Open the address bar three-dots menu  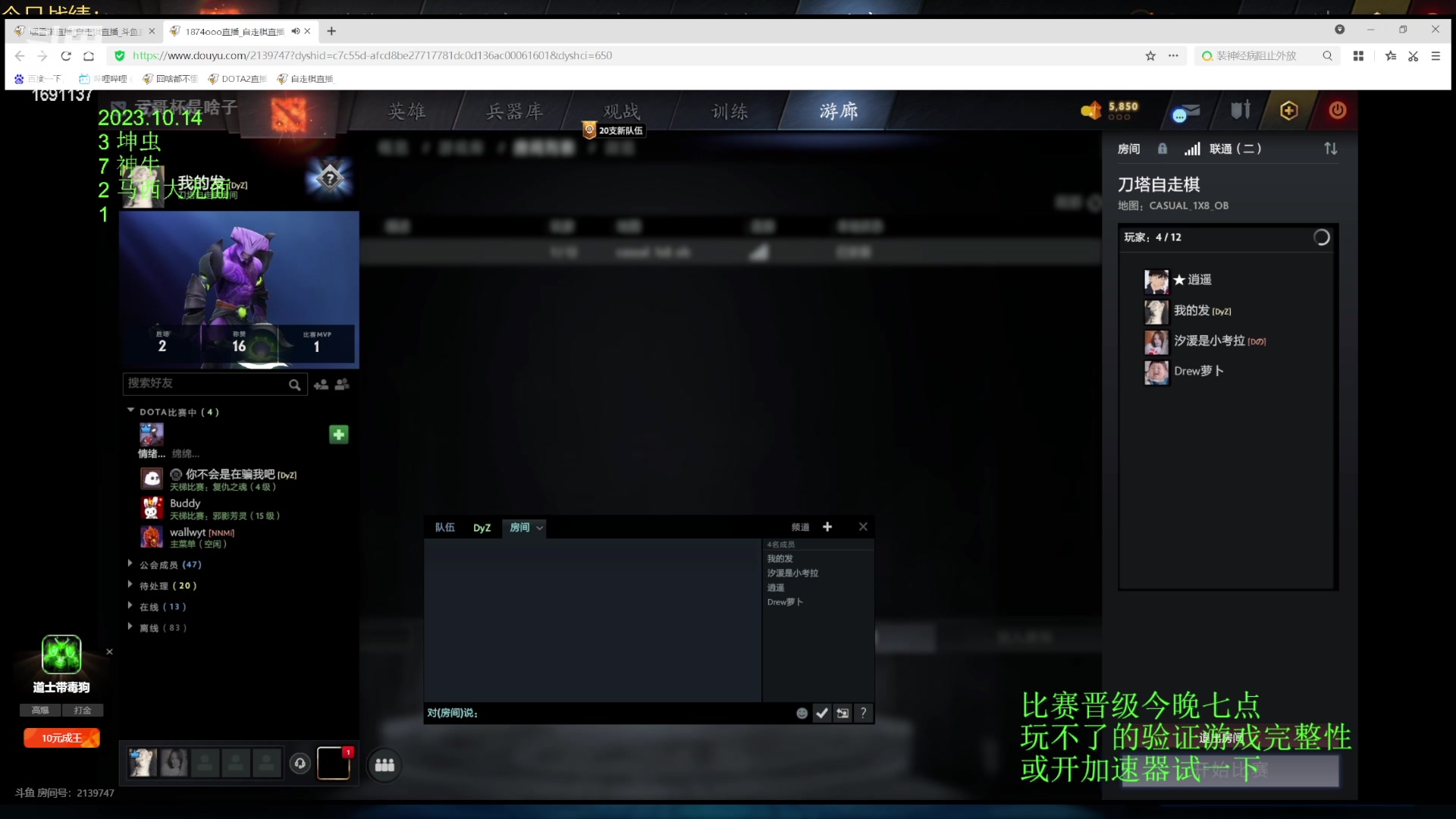tap(1173, 56)
